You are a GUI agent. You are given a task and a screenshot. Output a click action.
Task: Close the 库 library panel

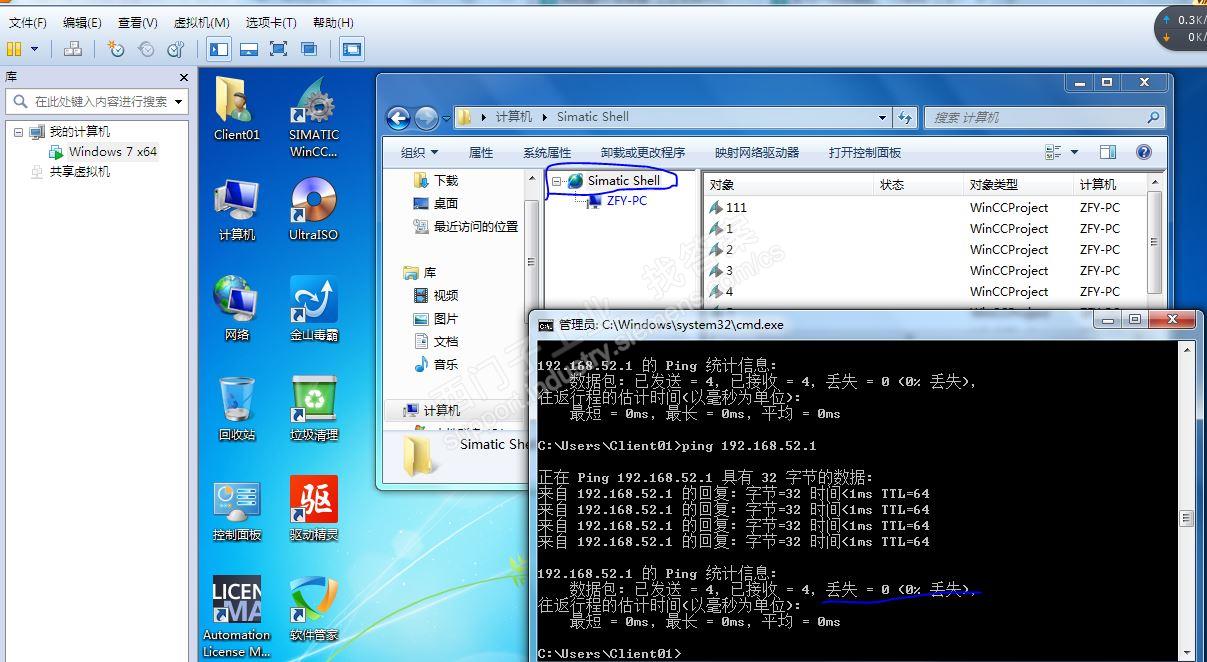click(184, 77)
